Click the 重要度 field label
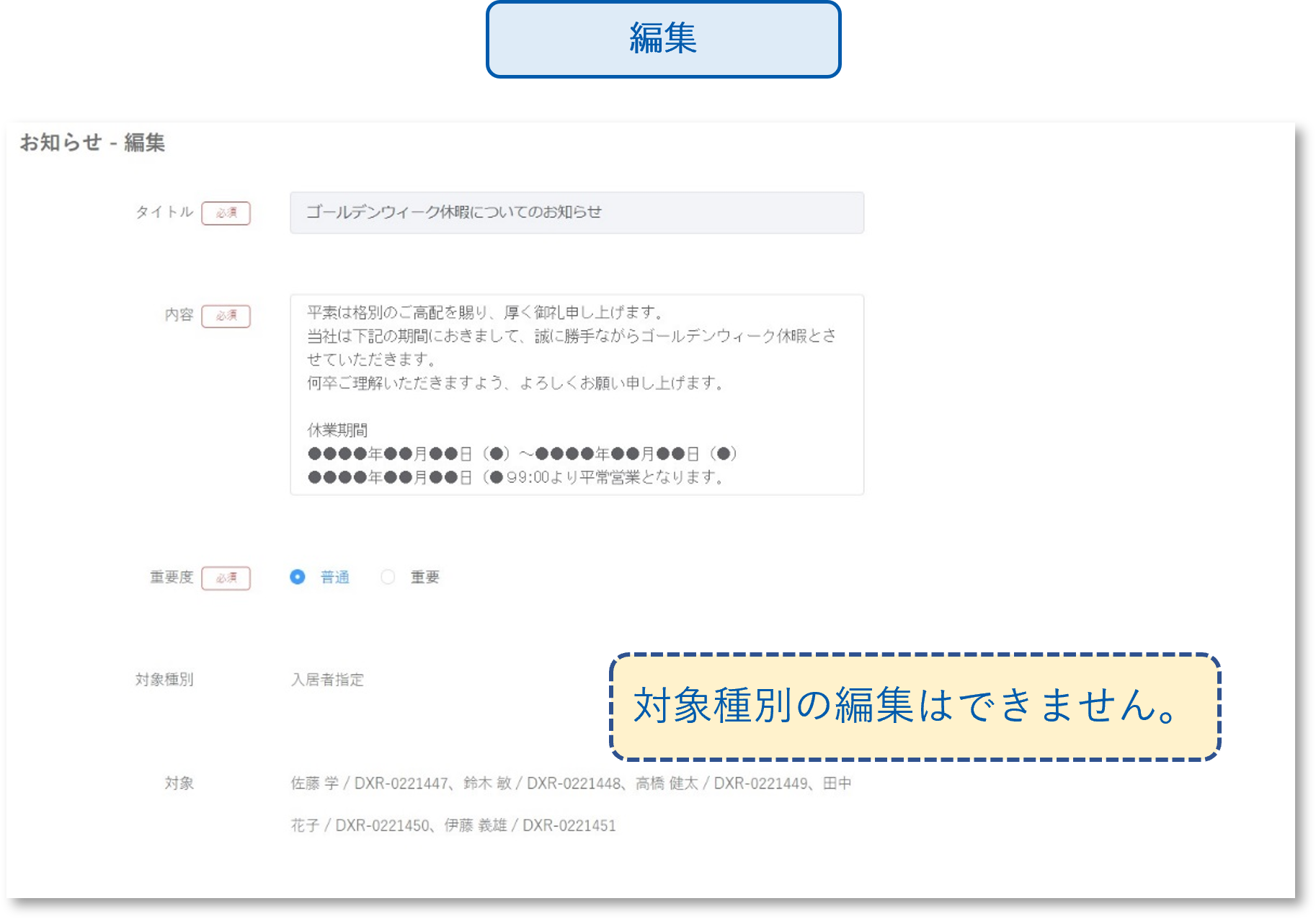Screen dimensions: 1316x919 coord(172,577)
